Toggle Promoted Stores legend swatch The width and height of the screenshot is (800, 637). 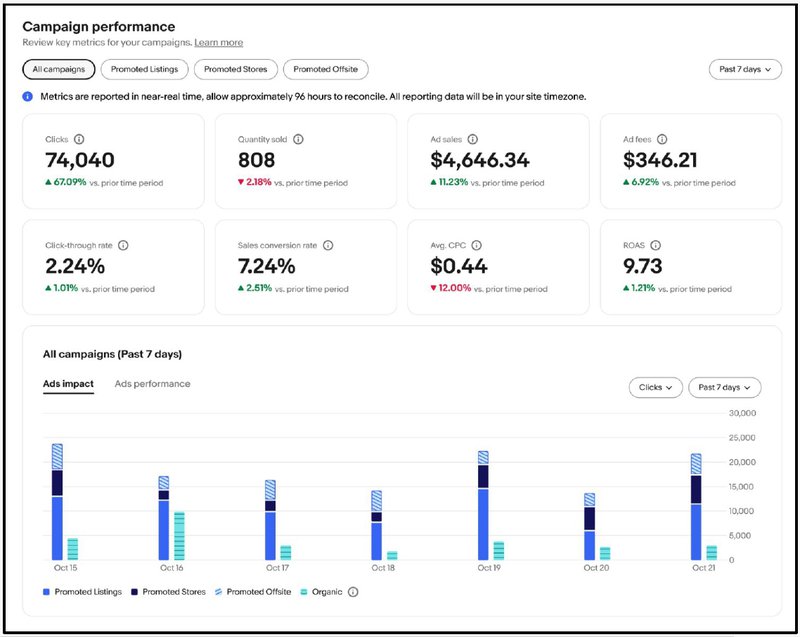(135, 592)
